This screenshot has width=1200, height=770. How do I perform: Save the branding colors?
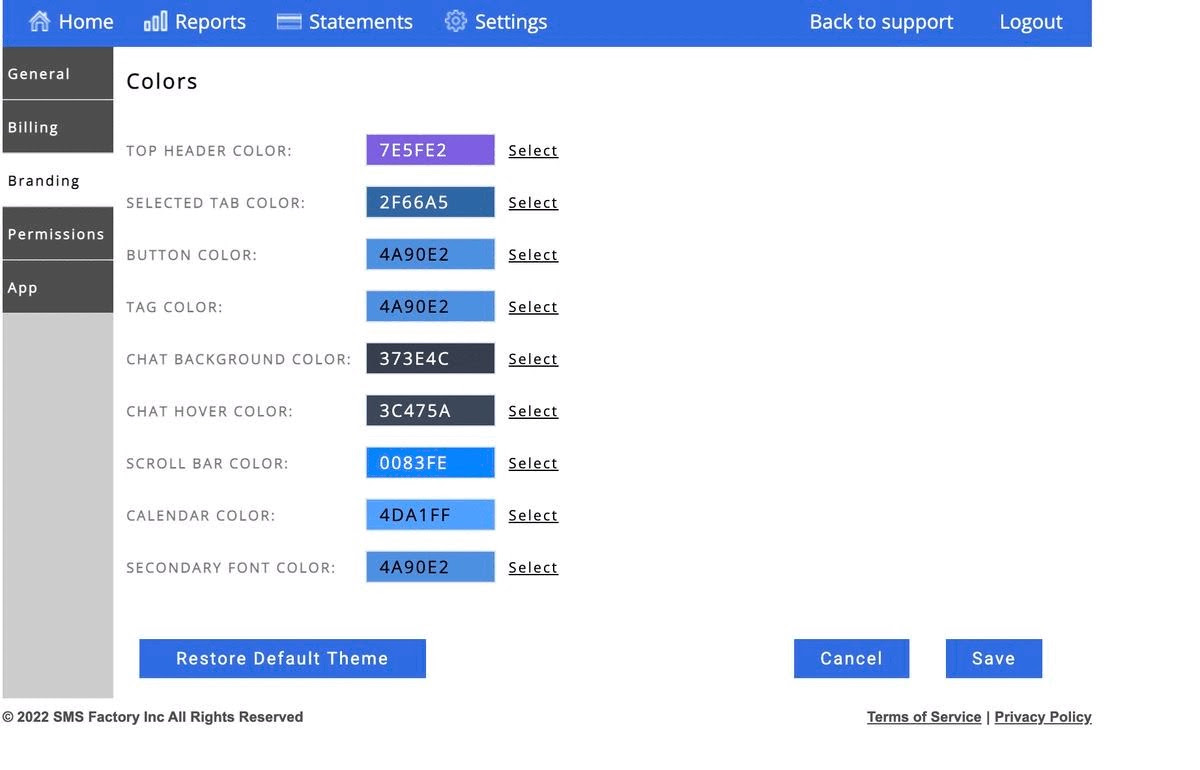pos(994,658)
